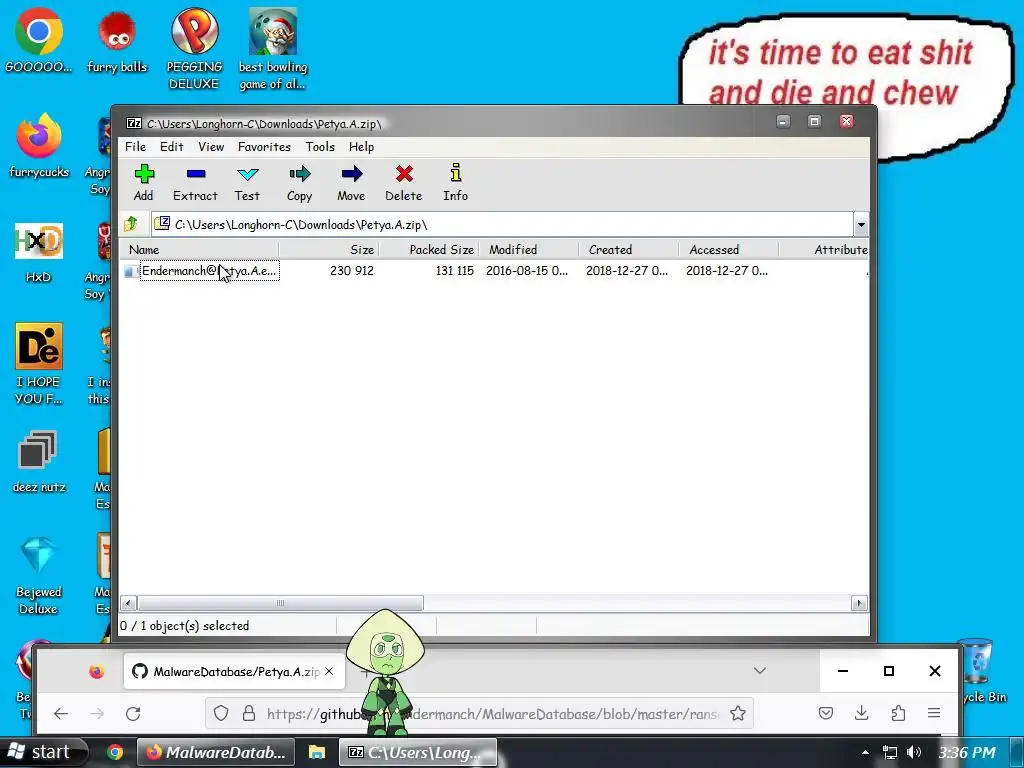Open the deez nutz desktop icon
The height and width of the screenshot is (768, 1024).
39,461
